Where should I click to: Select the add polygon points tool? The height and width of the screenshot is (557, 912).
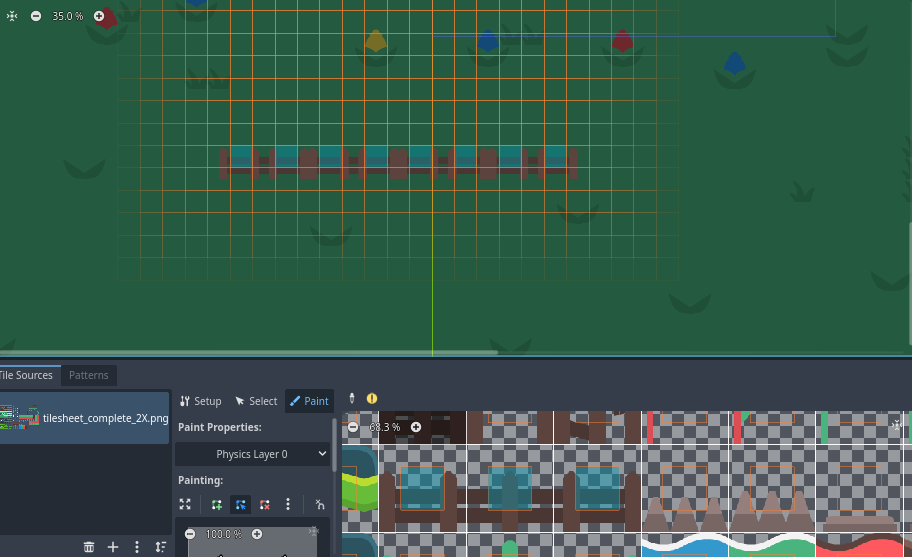217,504
